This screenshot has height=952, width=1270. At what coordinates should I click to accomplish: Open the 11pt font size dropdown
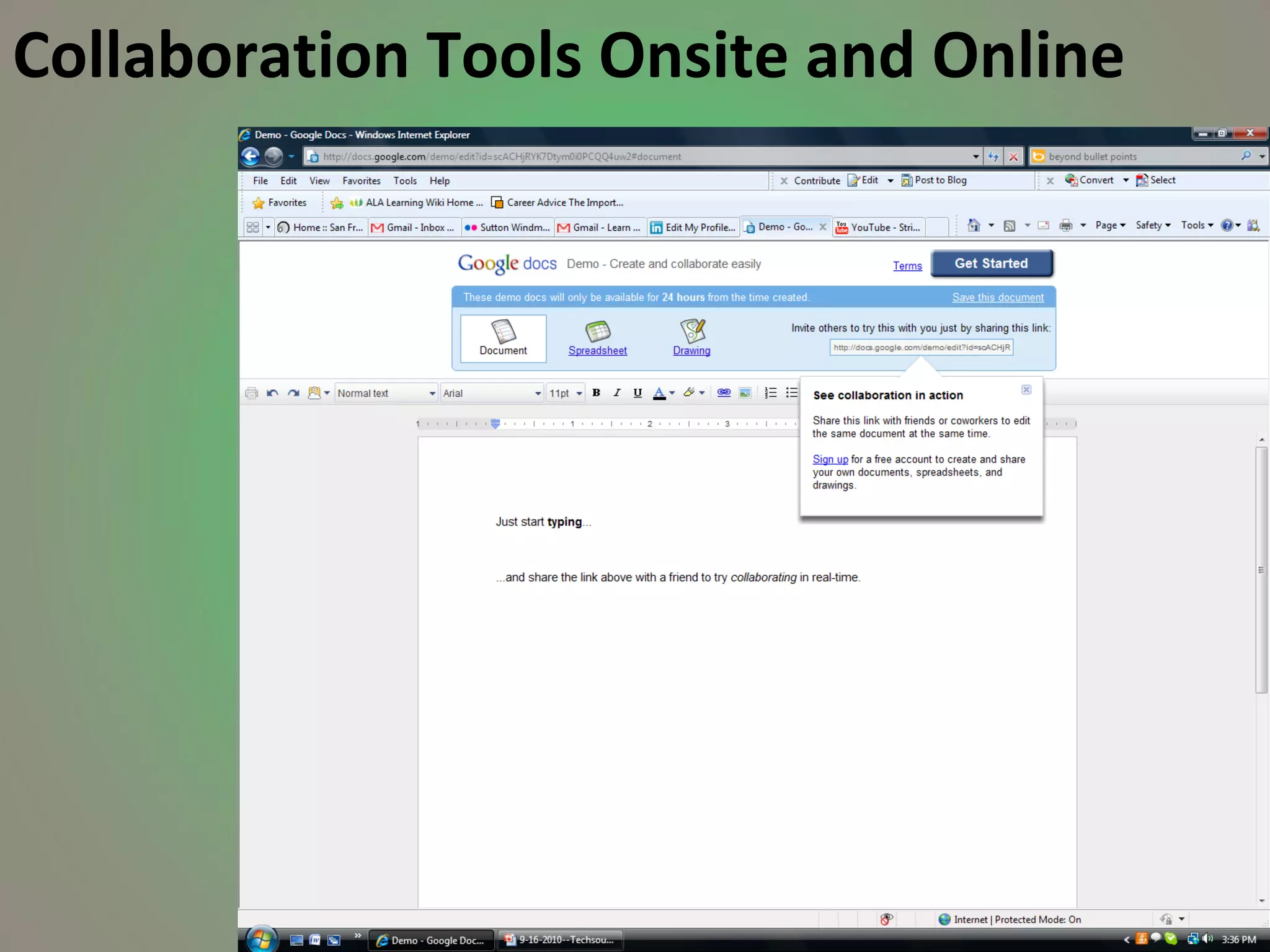click(x=566, y=393)
